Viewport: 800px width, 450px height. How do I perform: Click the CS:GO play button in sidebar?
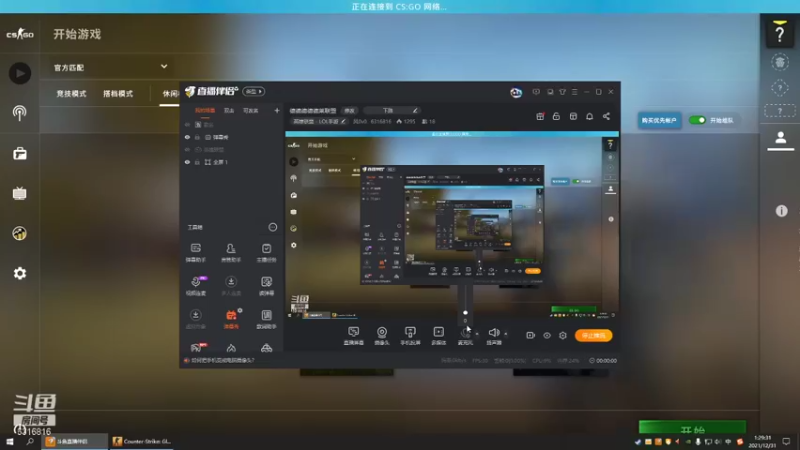point(20,73)
